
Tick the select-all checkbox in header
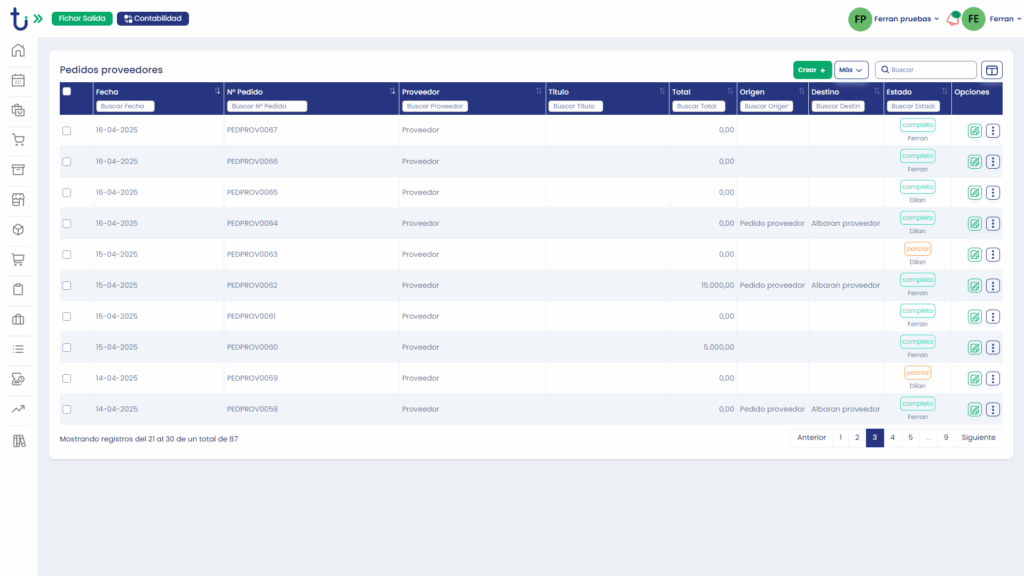click(67, 92)
